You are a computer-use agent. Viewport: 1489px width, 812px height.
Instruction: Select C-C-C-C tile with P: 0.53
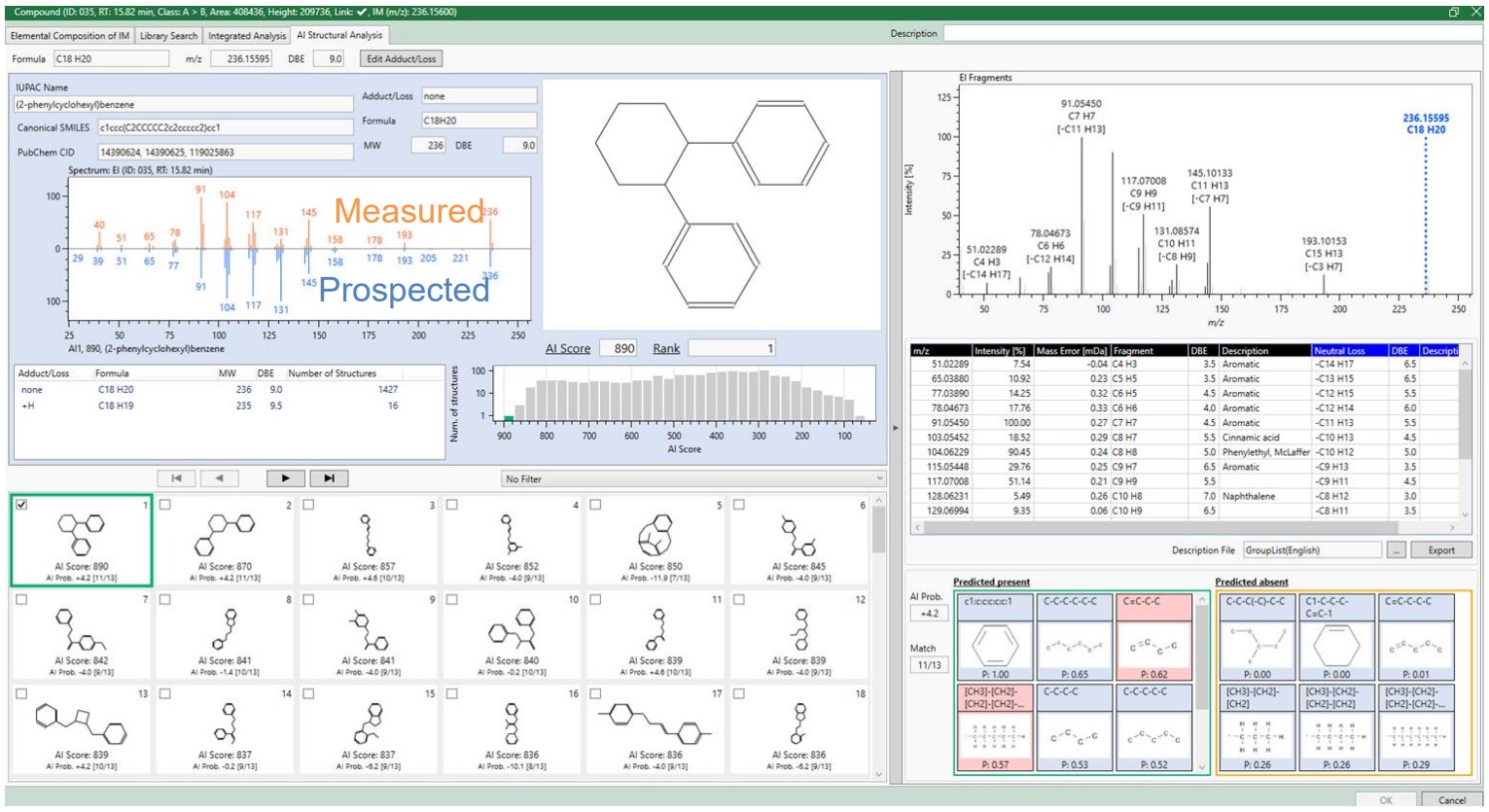pos(1075,727)
